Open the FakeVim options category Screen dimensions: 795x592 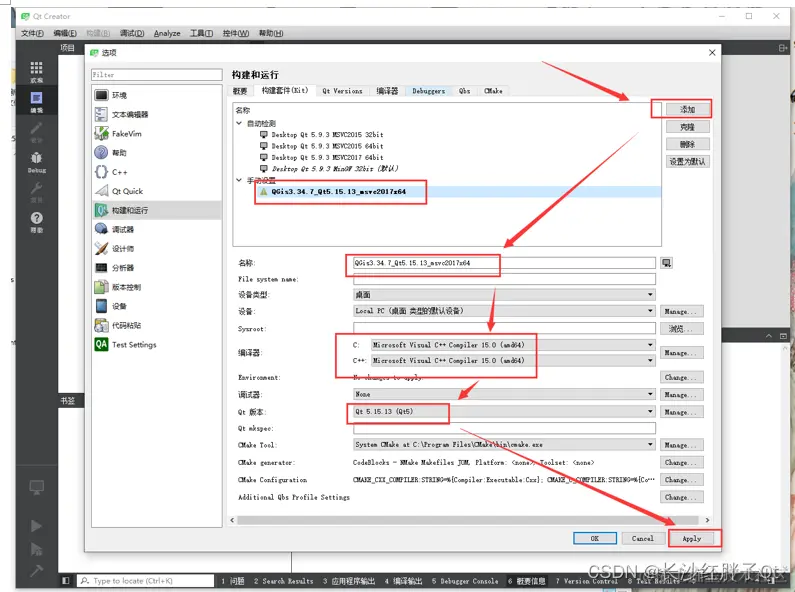157,134
